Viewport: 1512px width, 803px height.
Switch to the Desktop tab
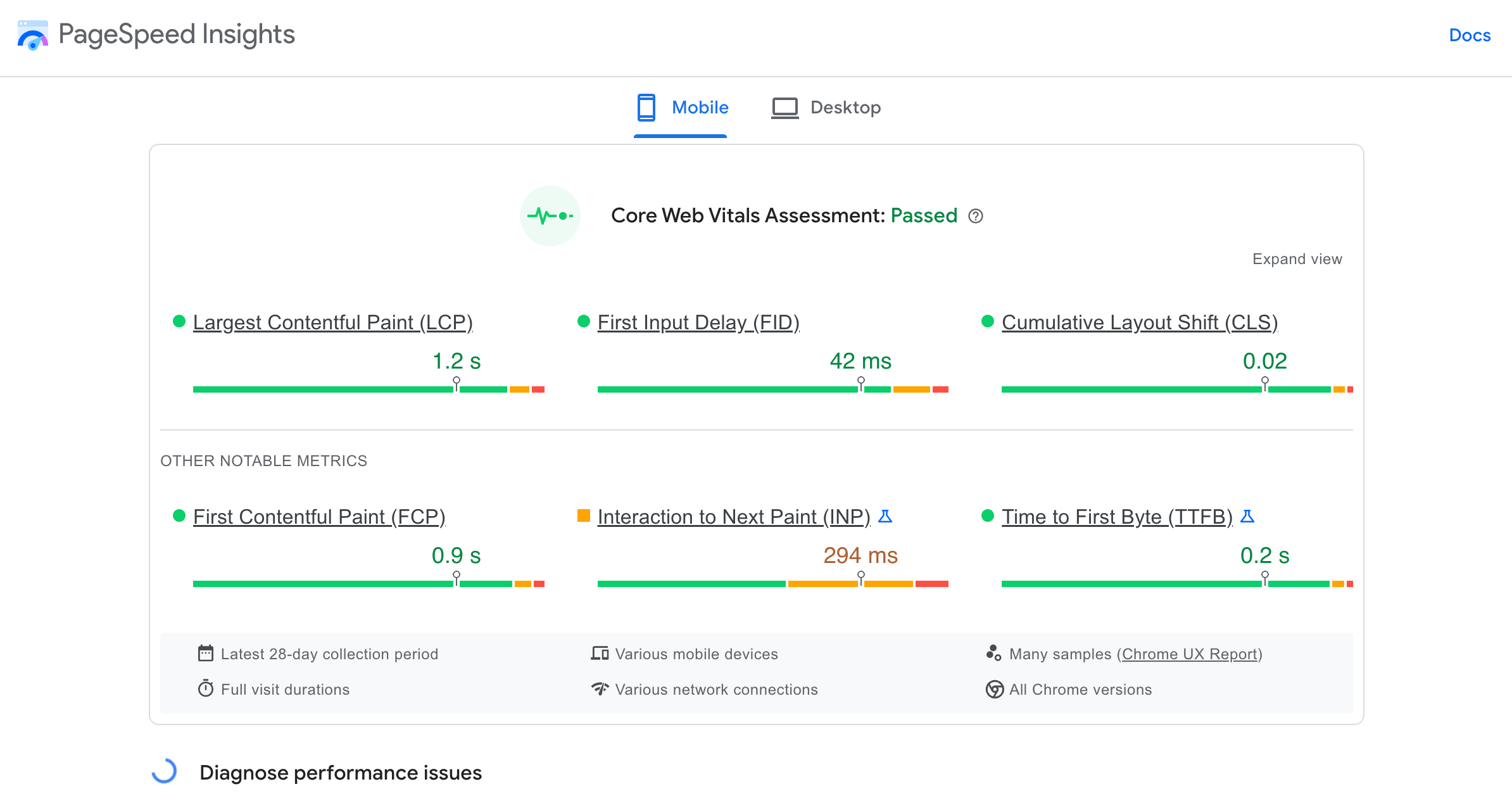[826, 108]
